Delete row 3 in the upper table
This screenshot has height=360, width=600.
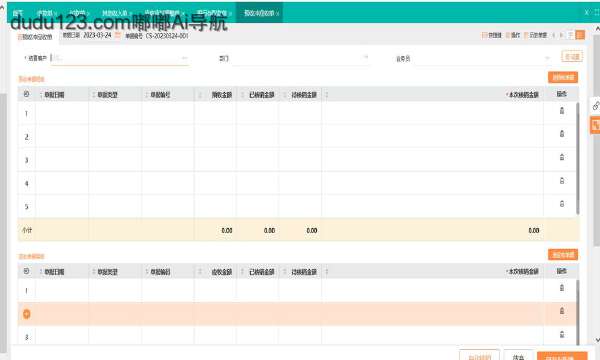[x=562, y=157]
